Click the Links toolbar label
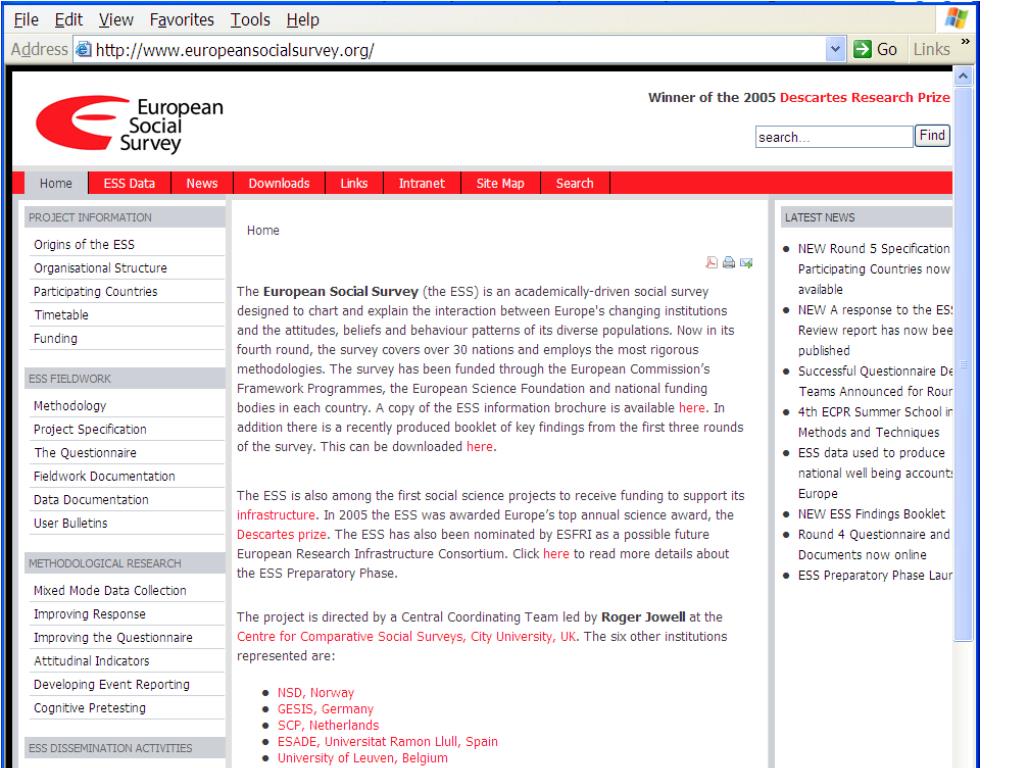 point(931,49)
